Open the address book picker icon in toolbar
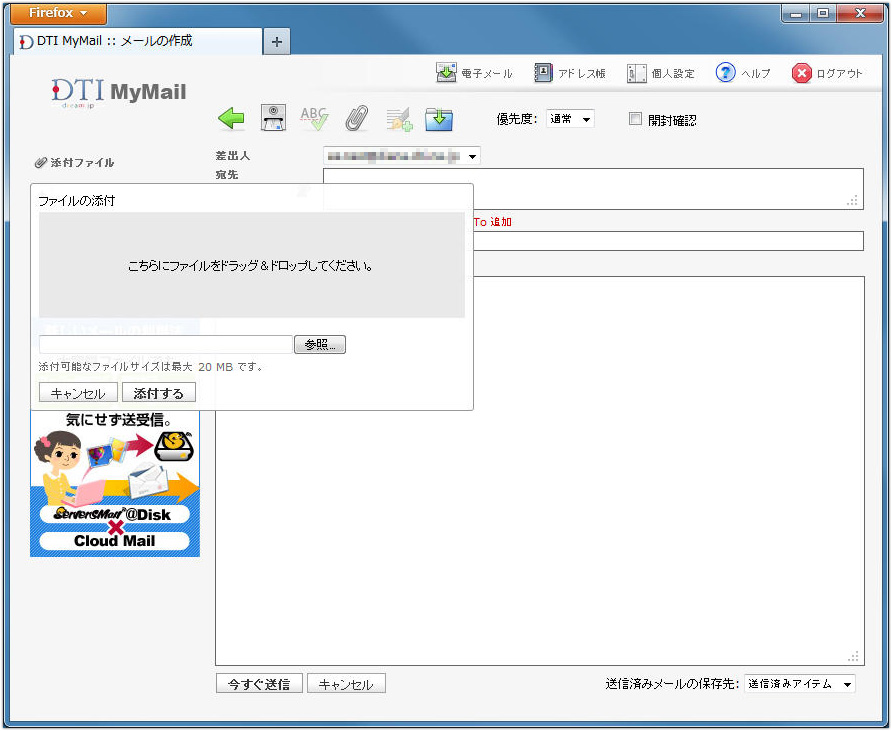The width and height of the screenshot is (892, 731). (x=273, y=119)
